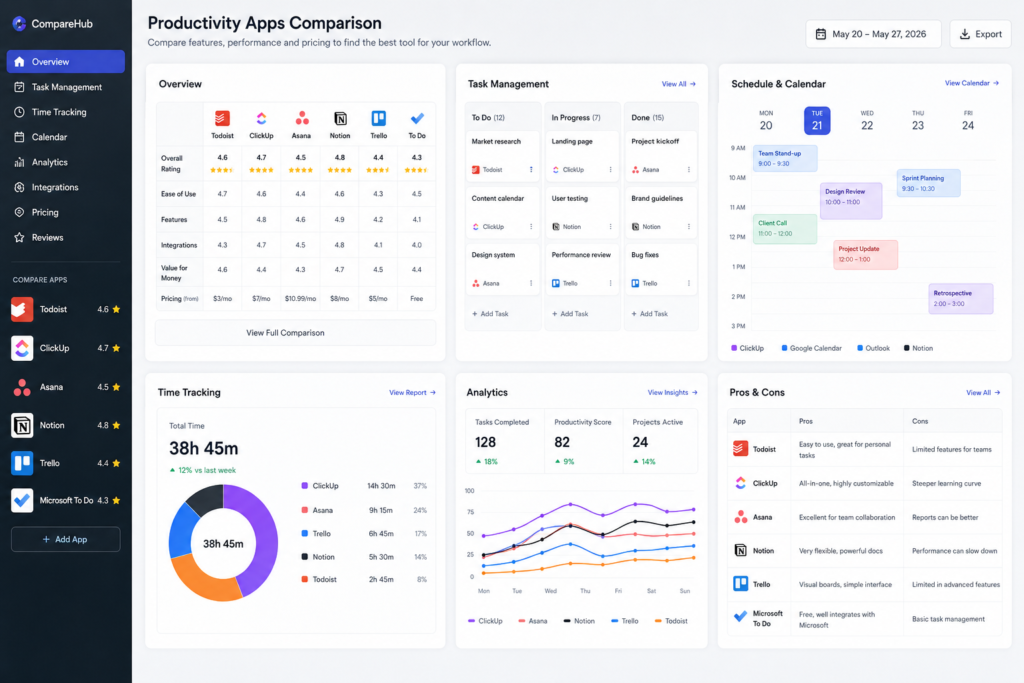Image resolution: width=1024 pixels, height=683 pixels.
Task: Open Task Management in the sidebar
Action: (x=65, y=87)
